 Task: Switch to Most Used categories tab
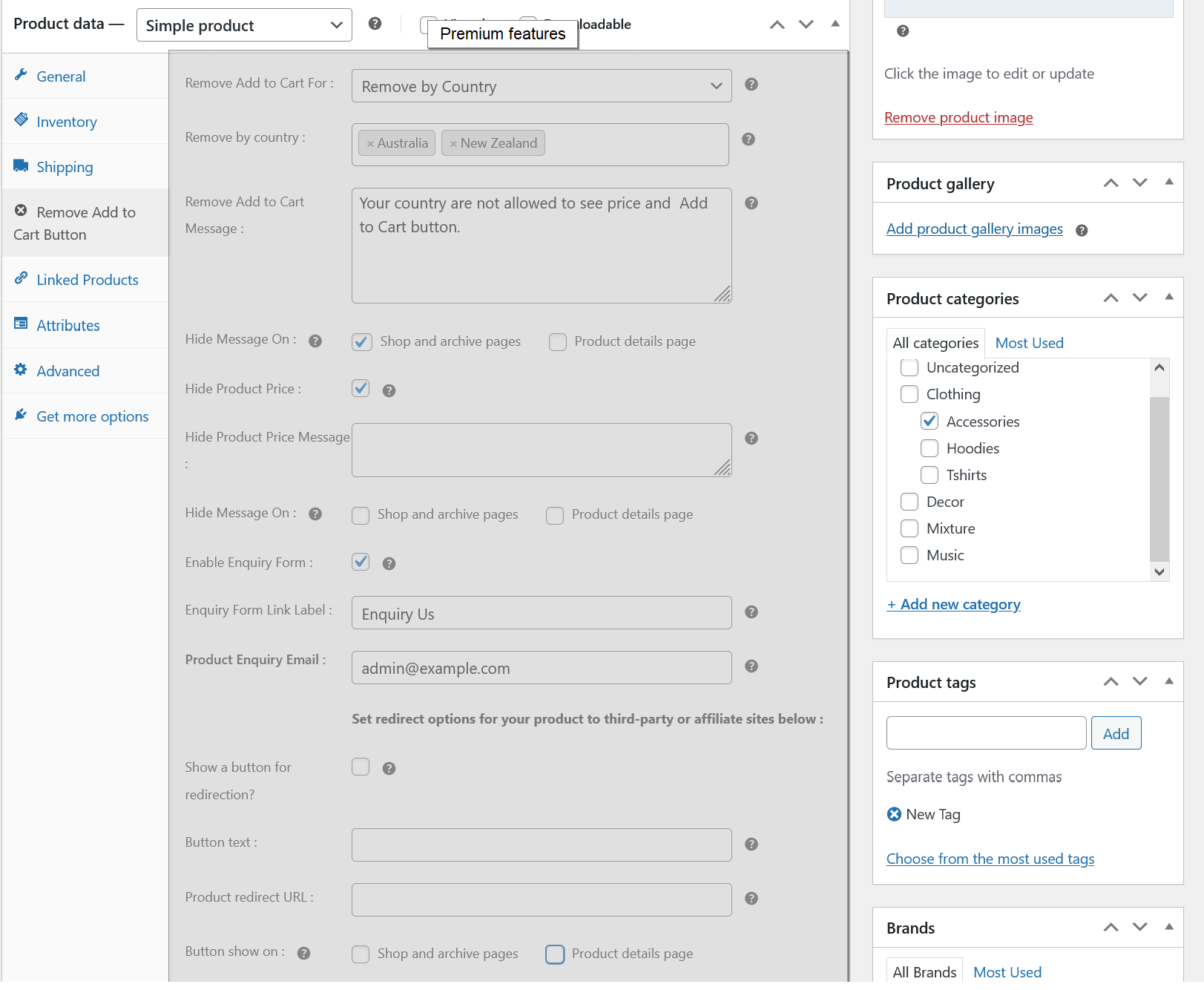pos(1030,343)
